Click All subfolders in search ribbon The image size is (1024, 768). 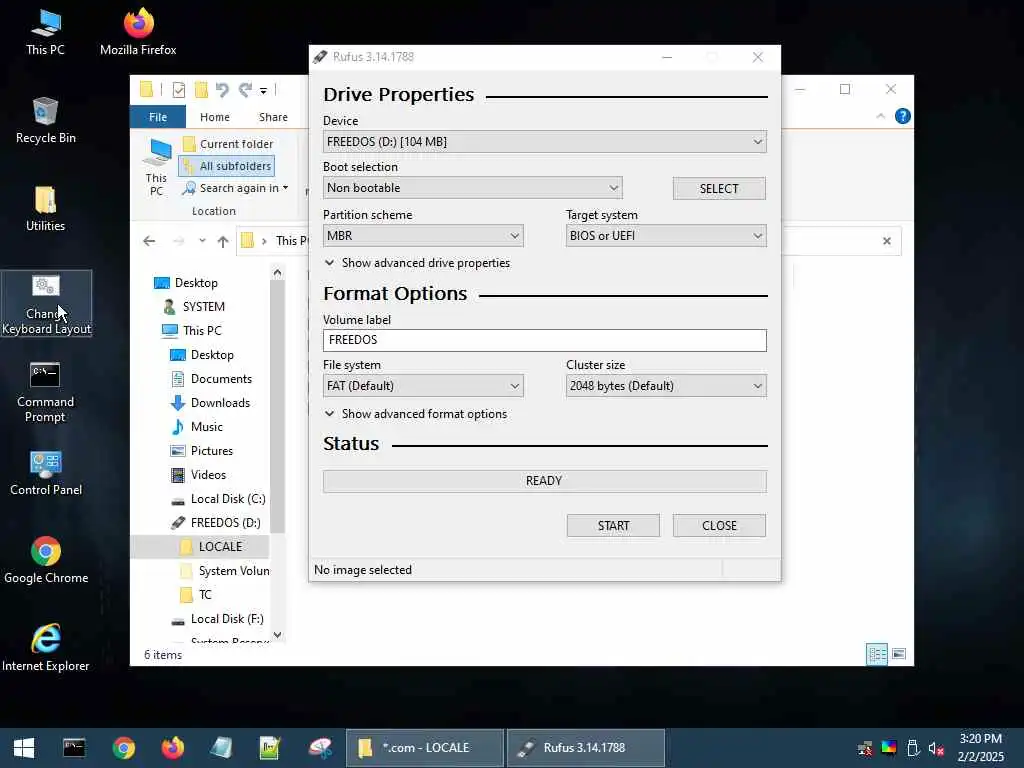(x=227, y=166)
